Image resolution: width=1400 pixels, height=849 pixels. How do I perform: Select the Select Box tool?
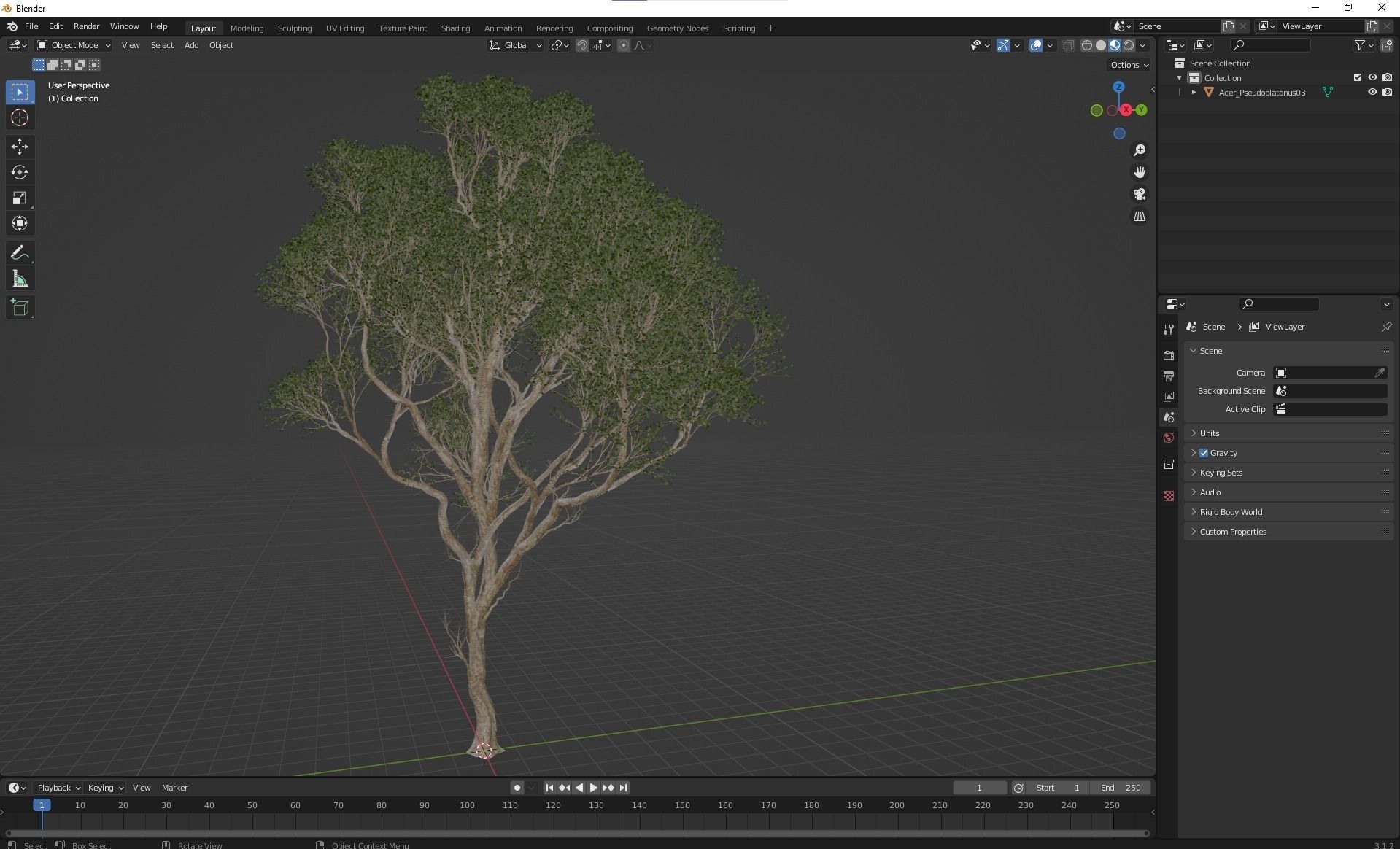20,92
